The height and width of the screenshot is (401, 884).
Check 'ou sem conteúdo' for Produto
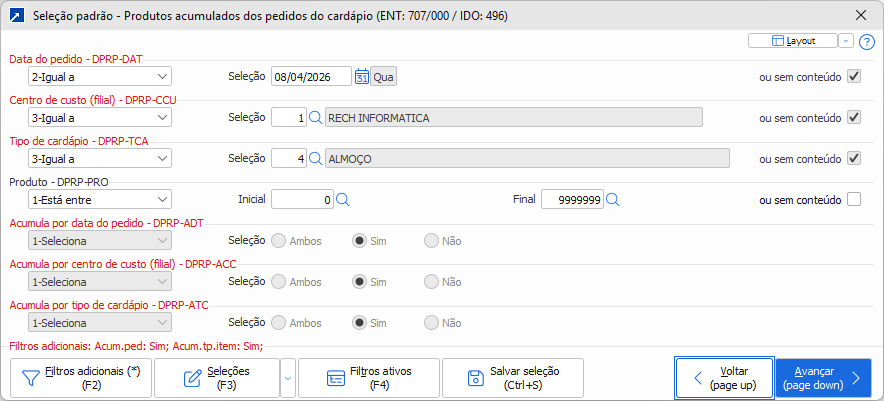pos(854,200)
